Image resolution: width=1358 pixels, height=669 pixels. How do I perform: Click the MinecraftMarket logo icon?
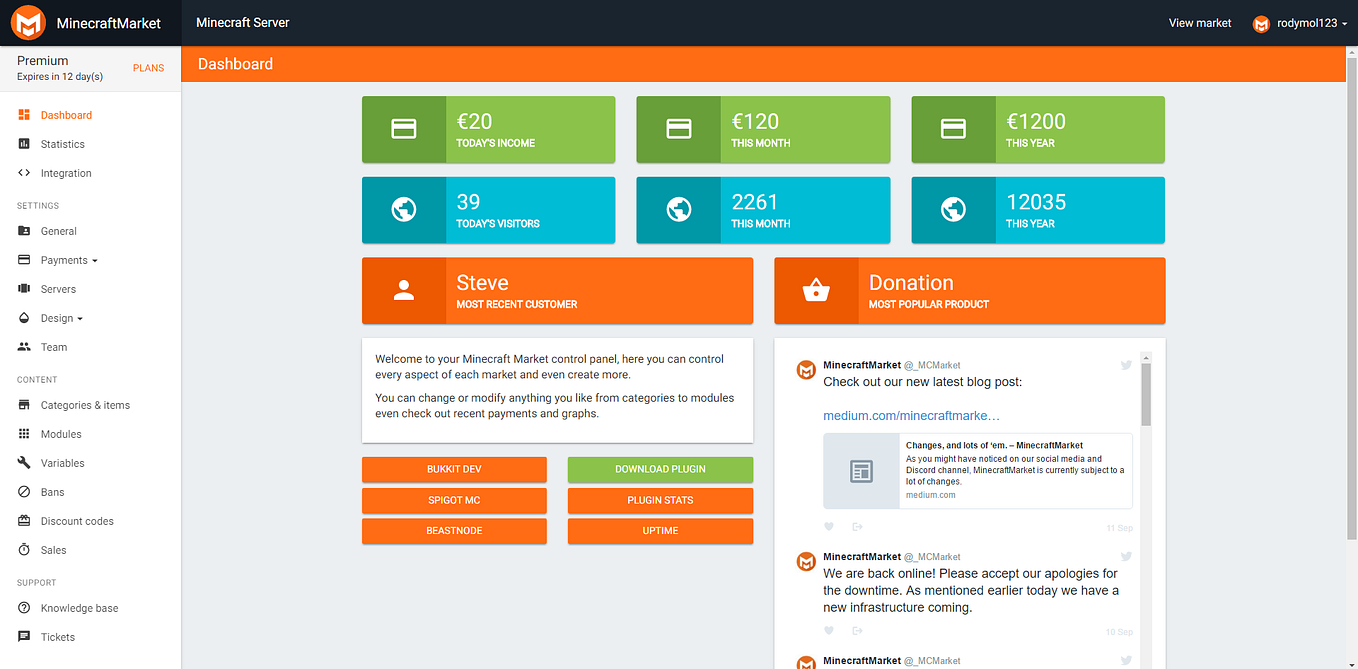coord(29,23)
